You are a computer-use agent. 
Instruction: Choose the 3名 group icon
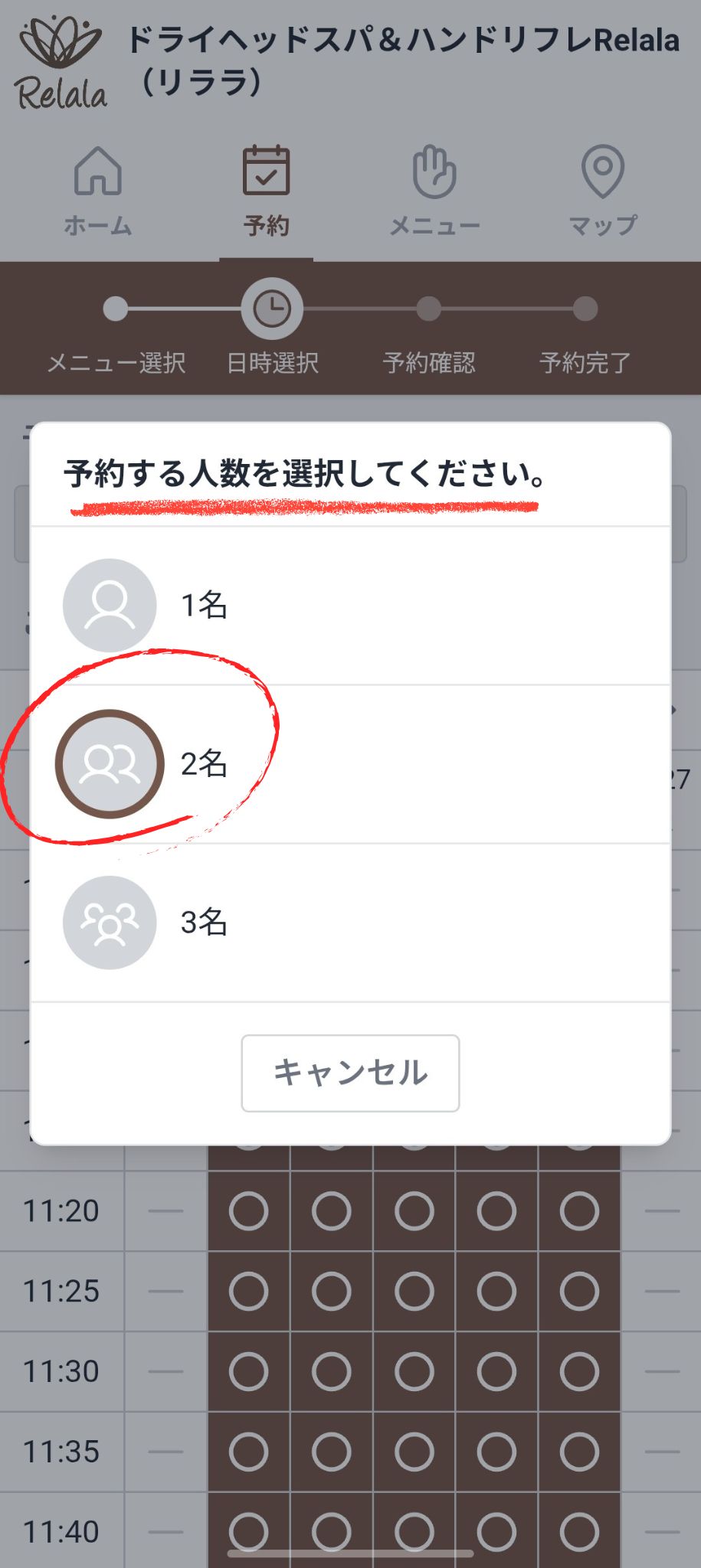(x=110, y=923)
